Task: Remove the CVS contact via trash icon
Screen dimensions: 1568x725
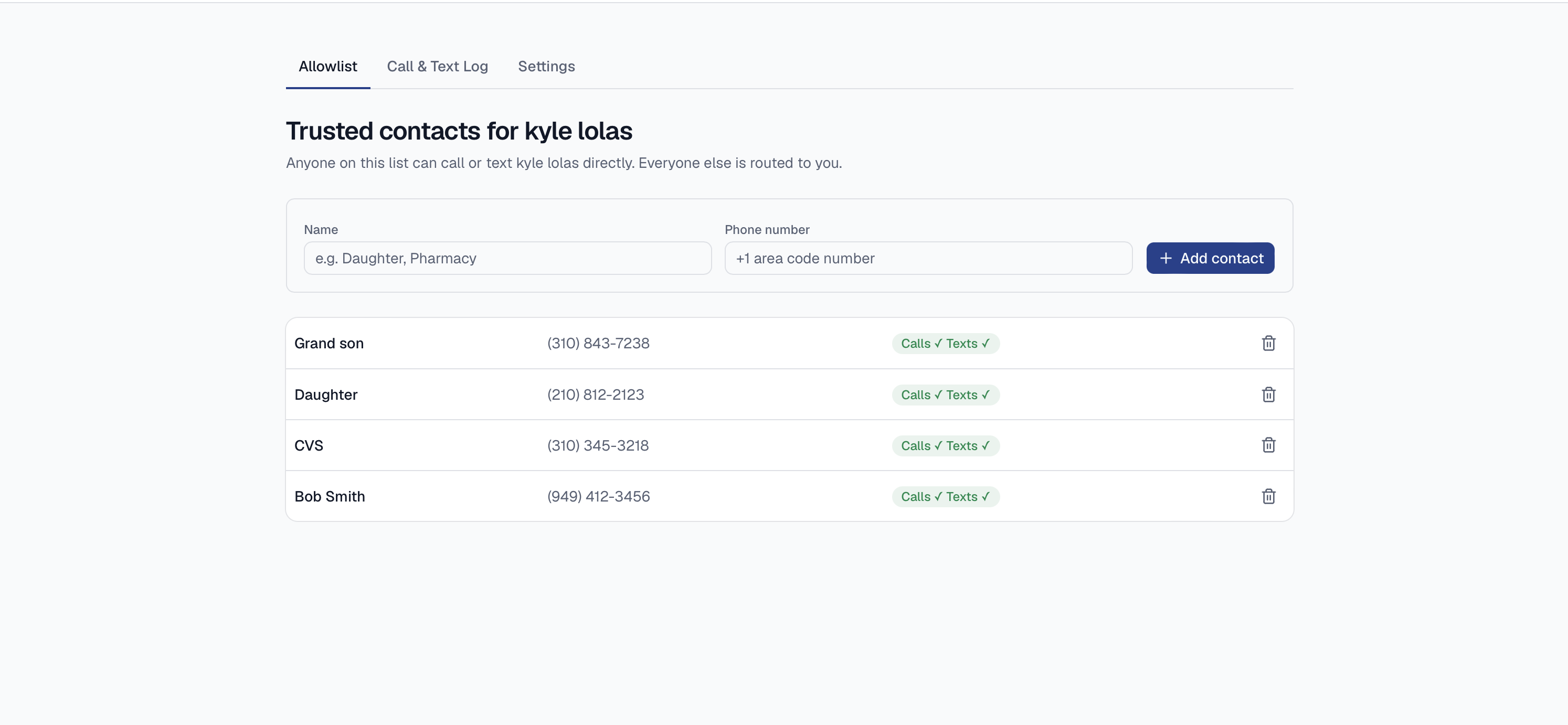Action: coord(1268,445)
